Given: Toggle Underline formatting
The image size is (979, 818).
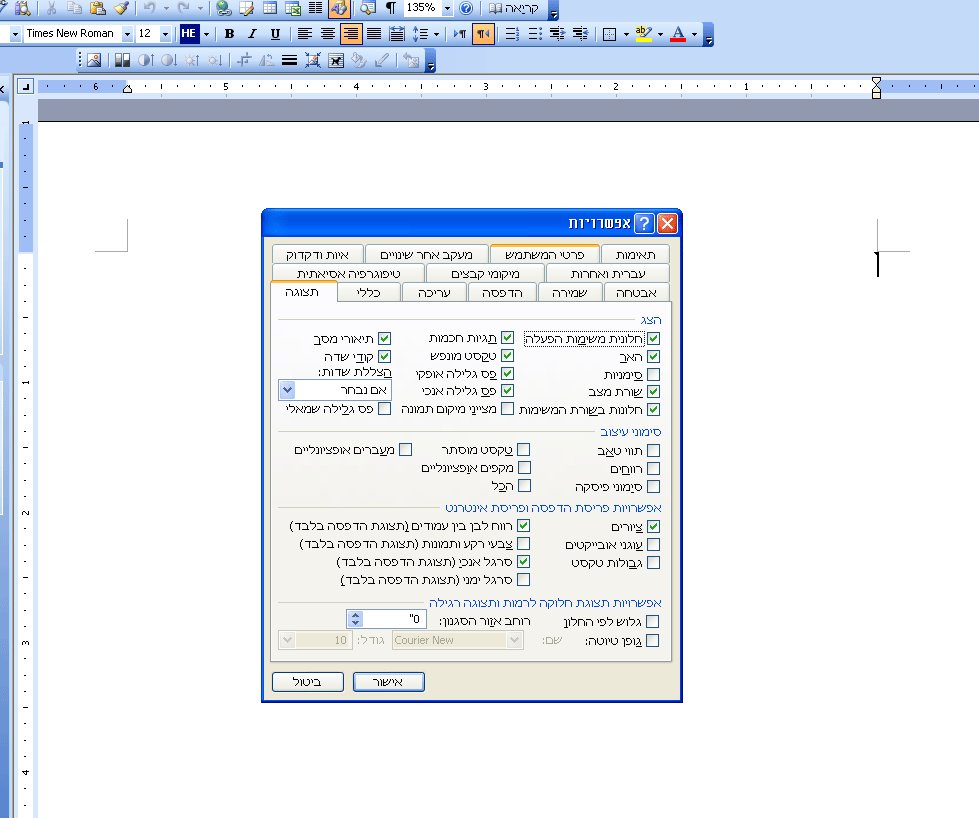Looking at the screenshot, I should coord(275,34).
